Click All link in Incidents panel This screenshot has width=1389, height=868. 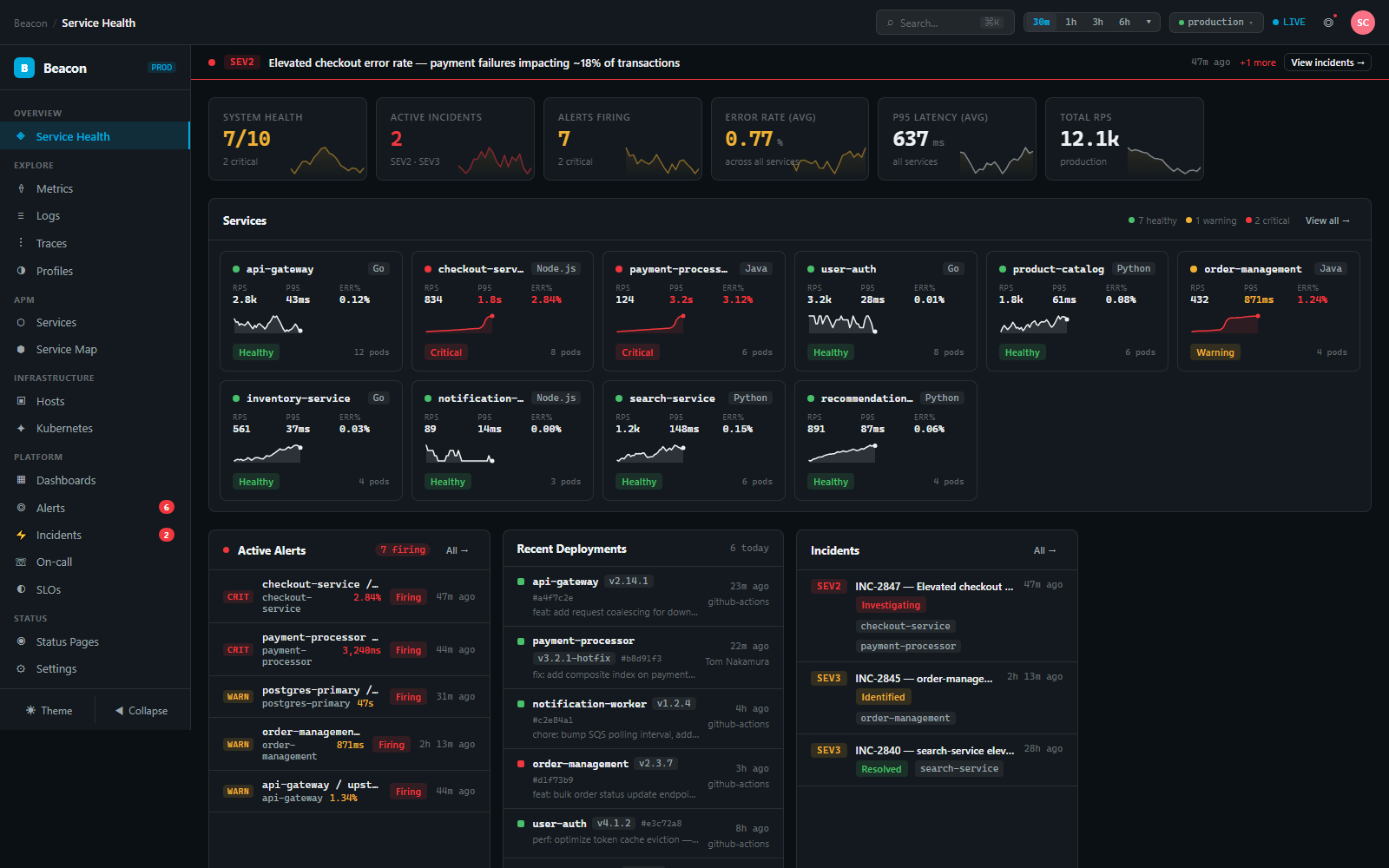click(1044, 550)
